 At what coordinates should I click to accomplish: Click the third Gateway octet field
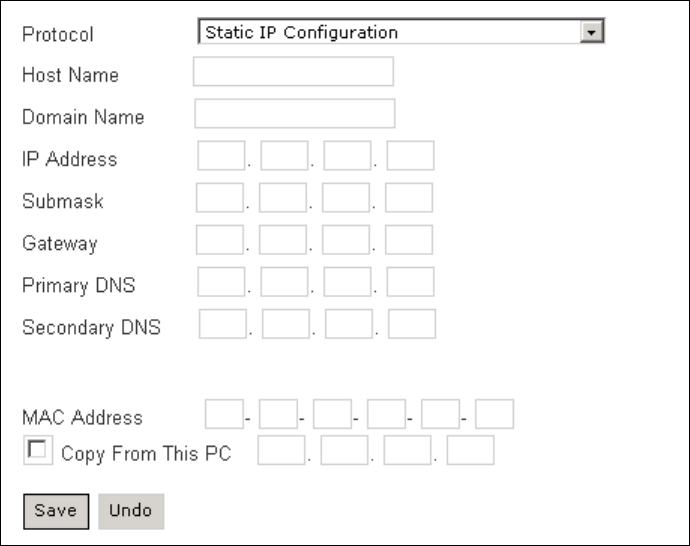point(346,240)
